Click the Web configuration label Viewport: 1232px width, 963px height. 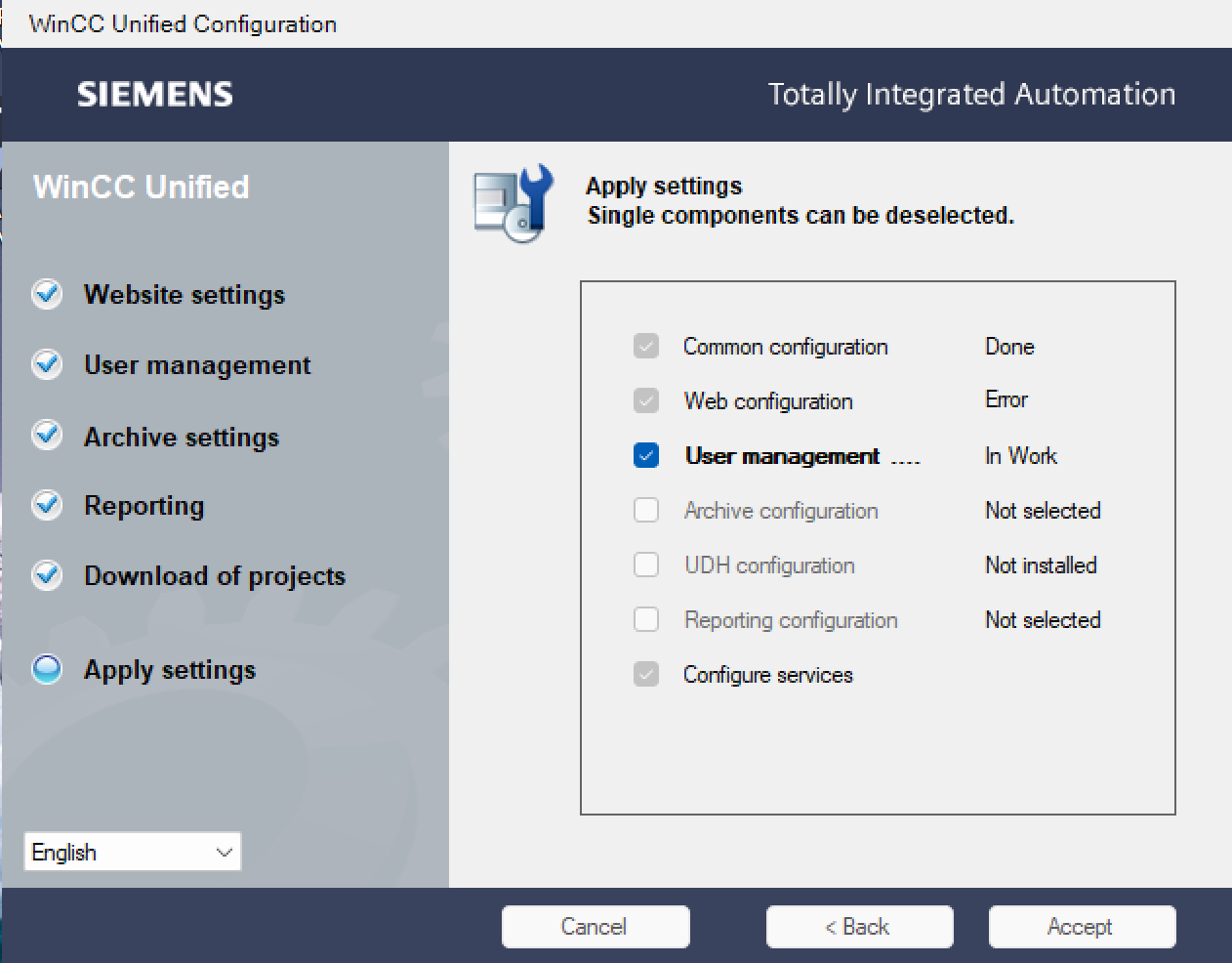[x=768, y=401]
